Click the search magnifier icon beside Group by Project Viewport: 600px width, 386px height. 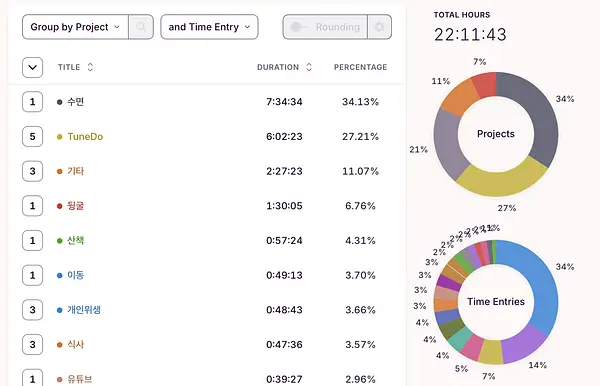(x=141, y=27)
